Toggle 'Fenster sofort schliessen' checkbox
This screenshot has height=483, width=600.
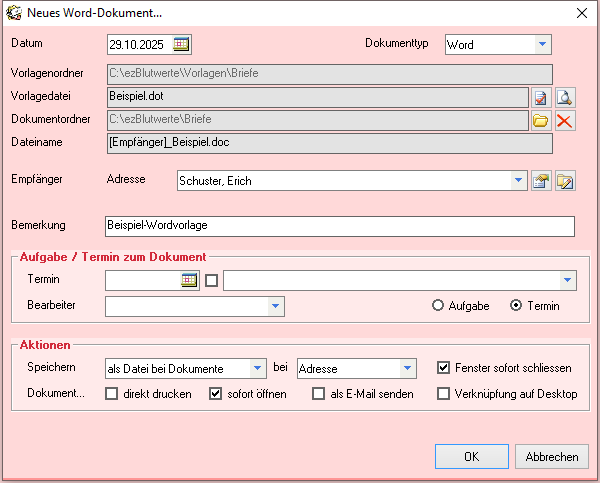click(444, 368)
